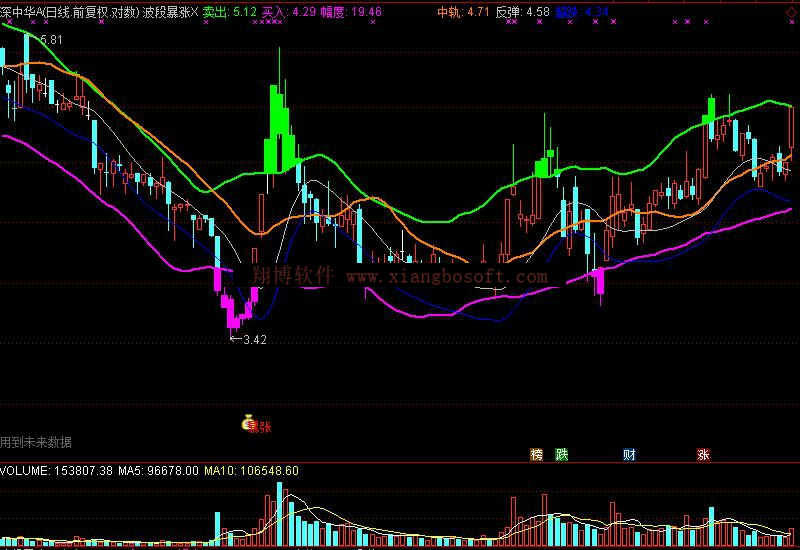Click the 暴涨 money bag signal icon
The width and height of the screenshot is (800, 550).
(248, 424)
